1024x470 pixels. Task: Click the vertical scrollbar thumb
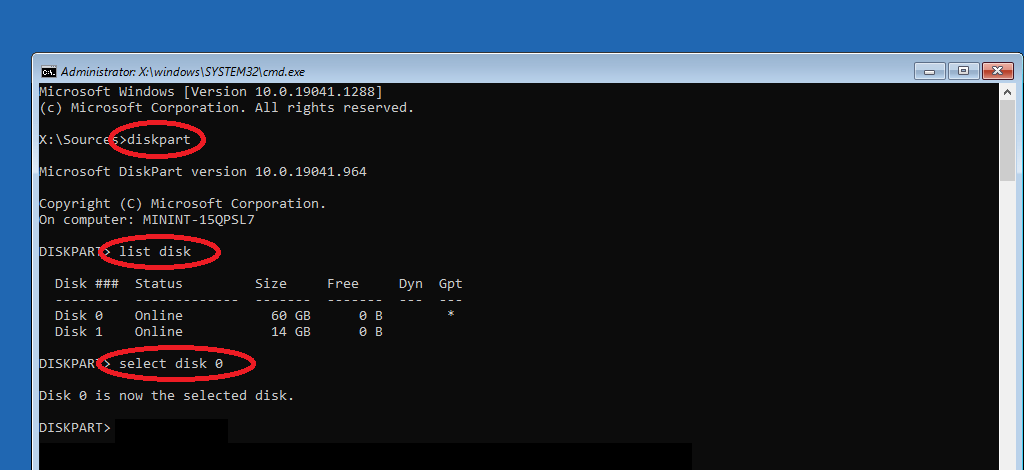click(1007, 140)
